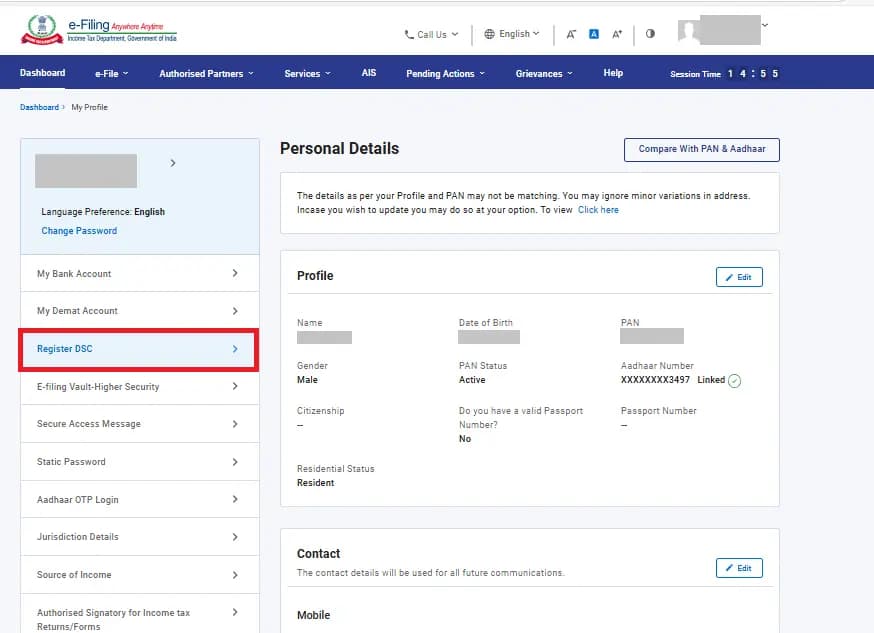Select the increase font size icon
Screen dimensions: 874x633
click(617, 33)
